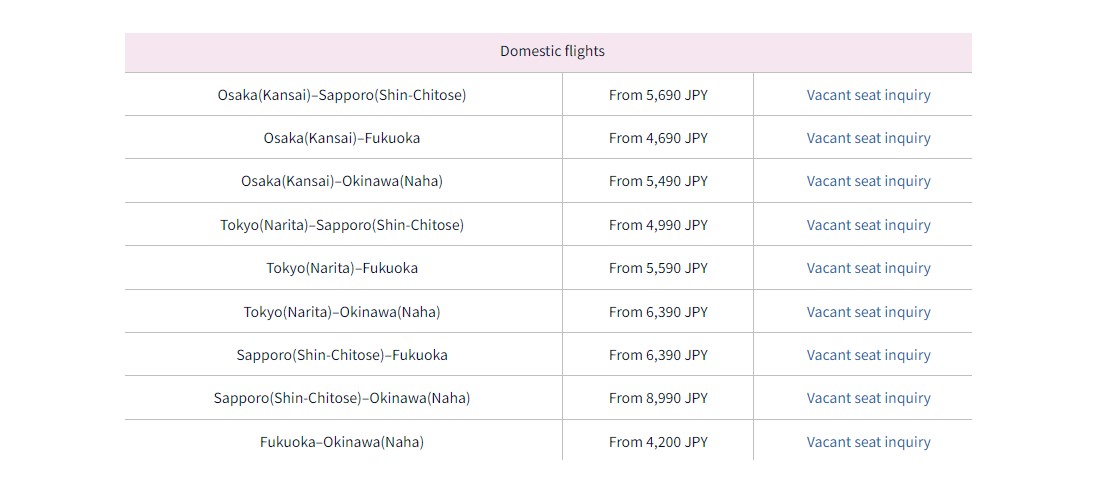Open vacant seat inquiry for Osaka(Kansai)–Fukuoka

[868, 138]
